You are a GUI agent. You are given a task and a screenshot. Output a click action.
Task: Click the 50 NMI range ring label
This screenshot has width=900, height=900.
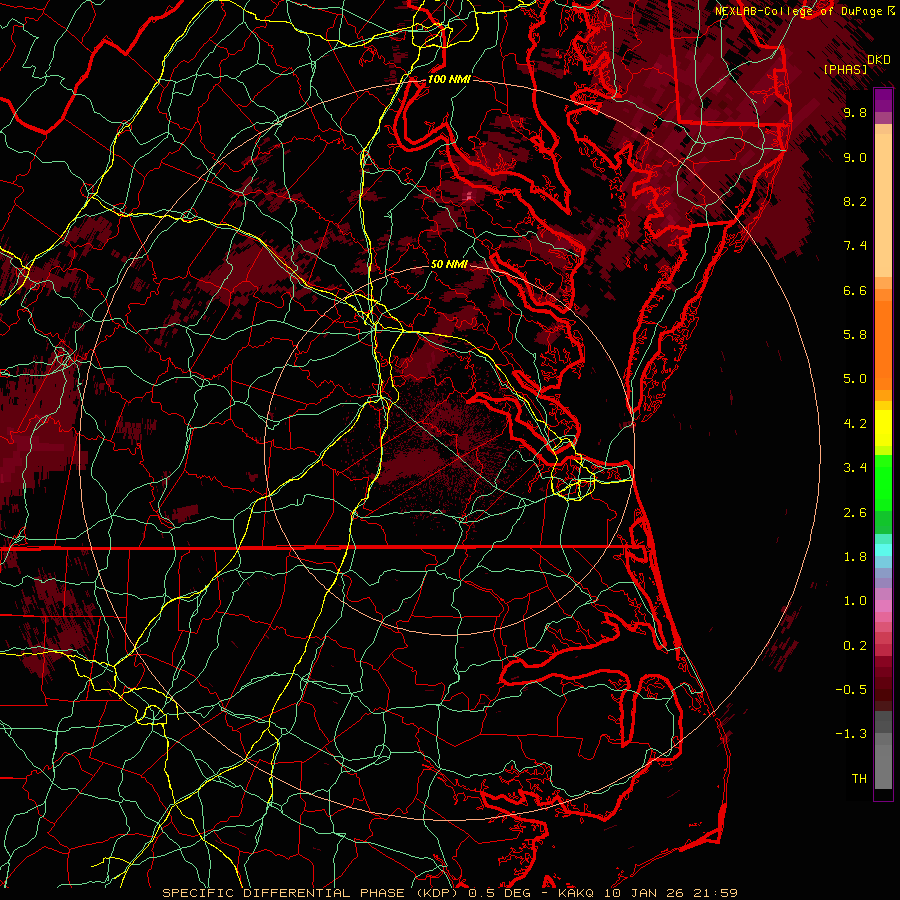tap(449, 264)
